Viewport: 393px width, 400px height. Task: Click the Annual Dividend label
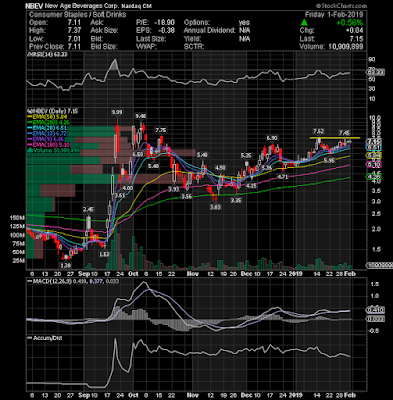209,31
